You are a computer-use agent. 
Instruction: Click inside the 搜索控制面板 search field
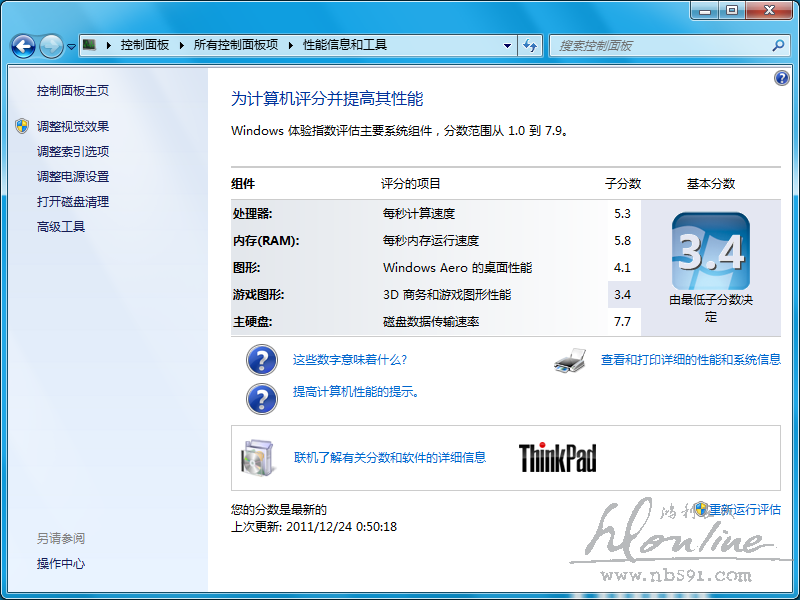click(660, 46)
